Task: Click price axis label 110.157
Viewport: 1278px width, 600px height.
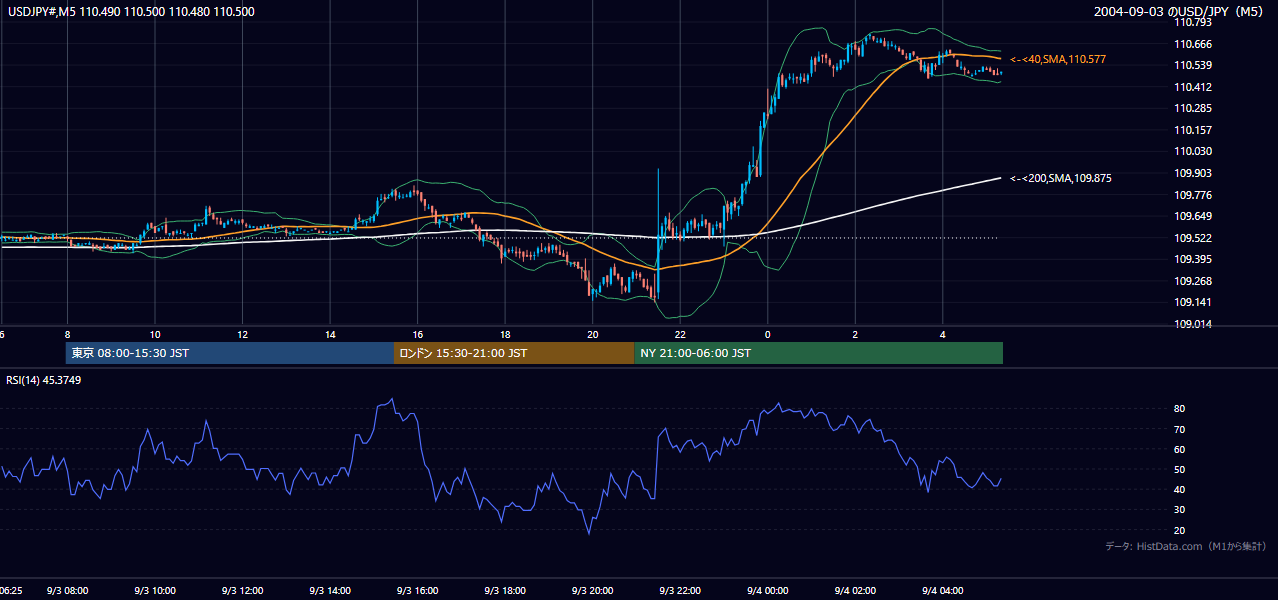Action: tap(1191, 130)
